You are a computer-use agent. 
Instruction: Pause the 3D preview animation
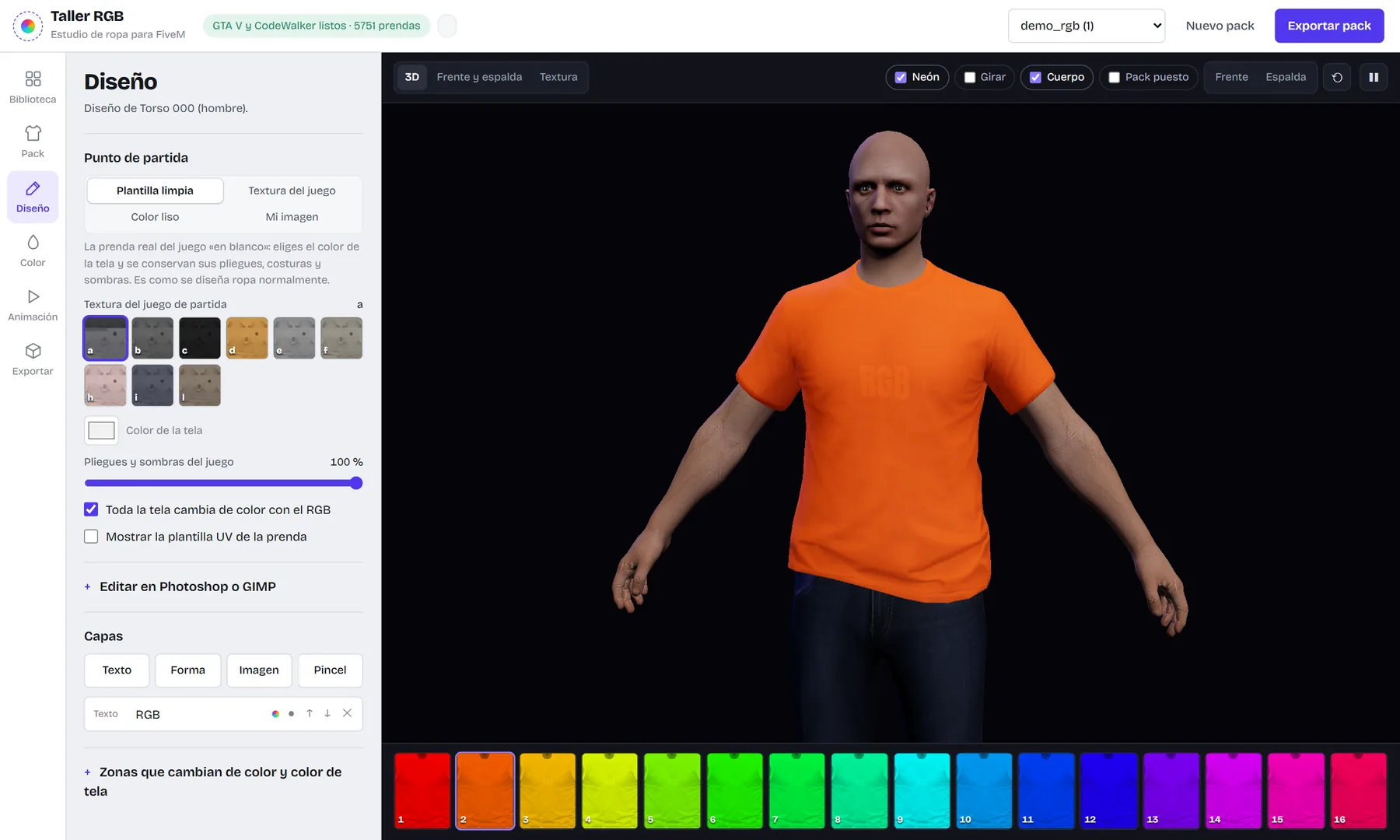[x=1374, y=77]
